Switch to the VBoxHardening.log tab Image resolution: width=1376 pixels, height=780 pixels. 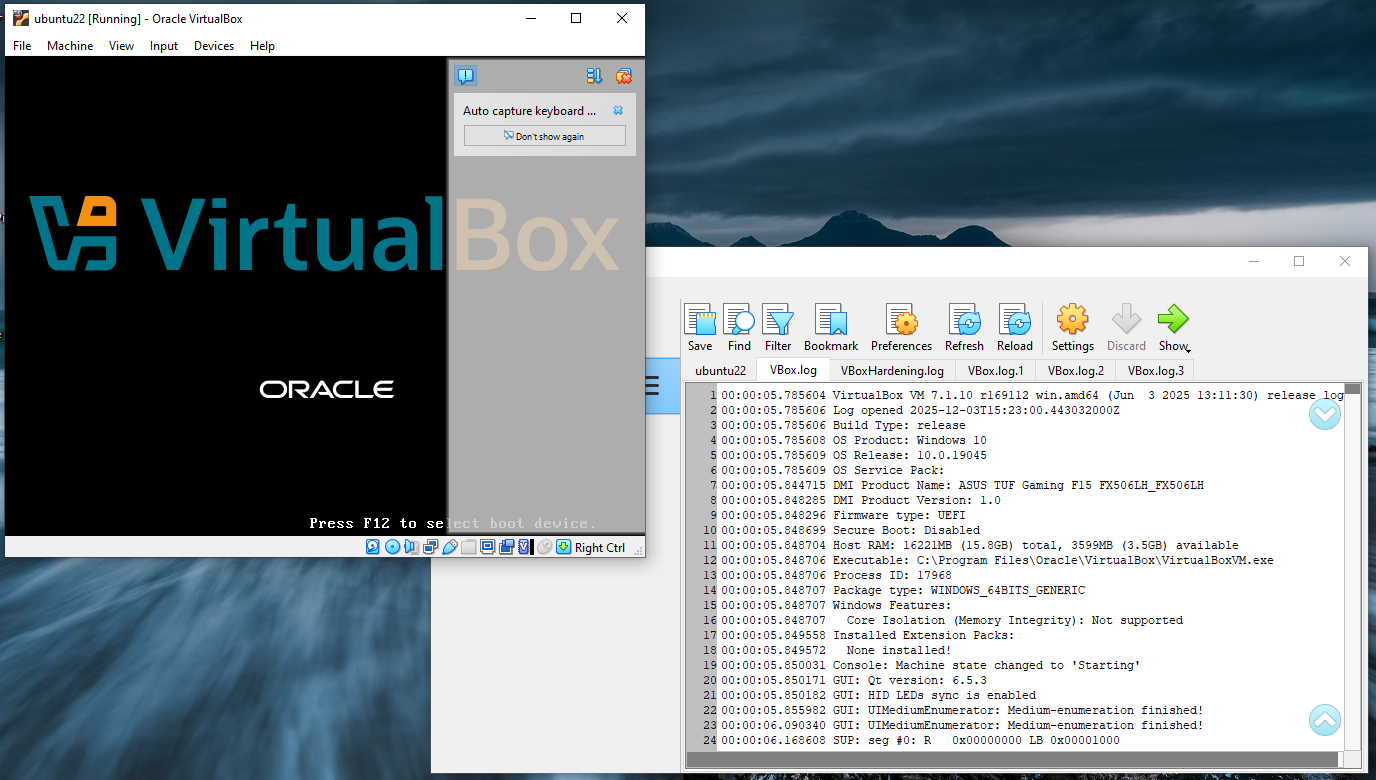point(891,371)
